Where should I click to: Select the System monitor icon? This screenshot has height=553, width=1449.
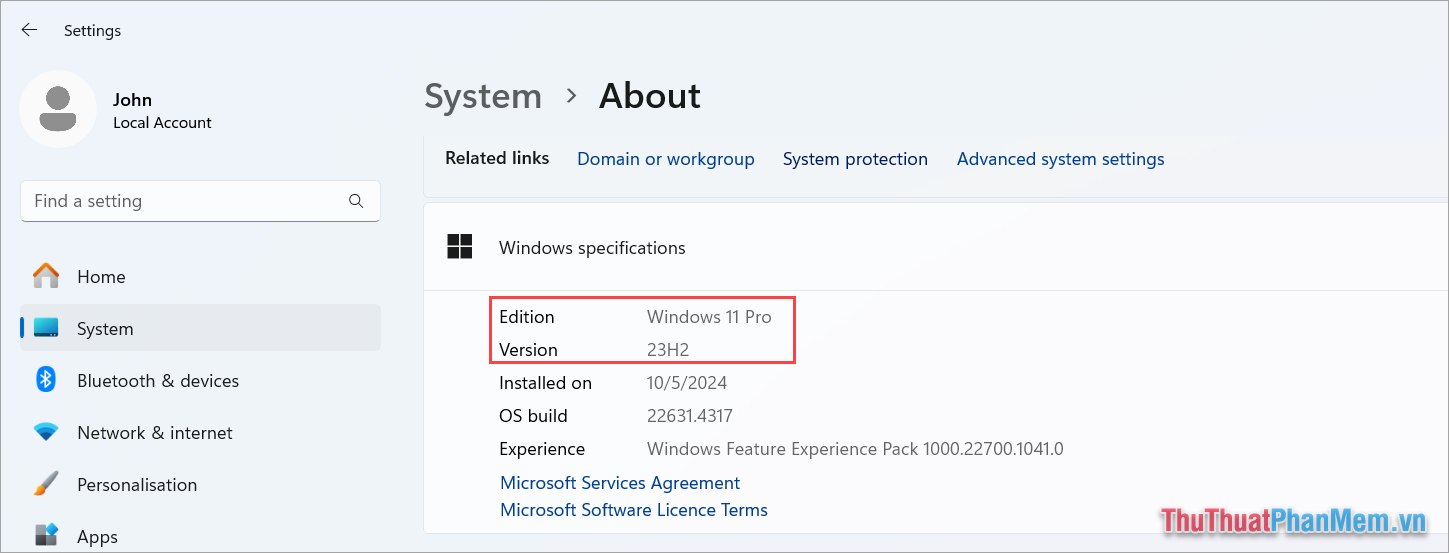tap(46, 328)
